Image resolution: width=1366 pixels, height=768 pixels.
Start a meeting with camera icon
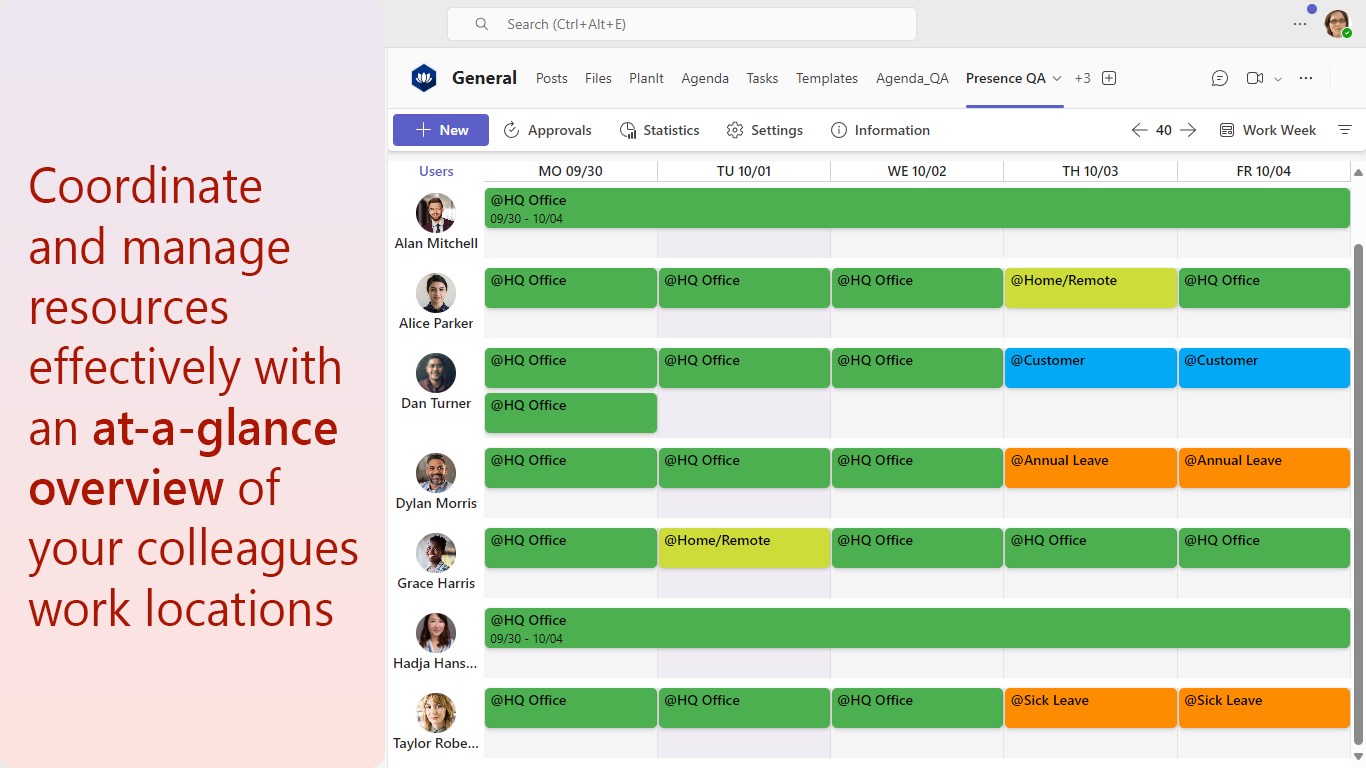click(1255, 78)
